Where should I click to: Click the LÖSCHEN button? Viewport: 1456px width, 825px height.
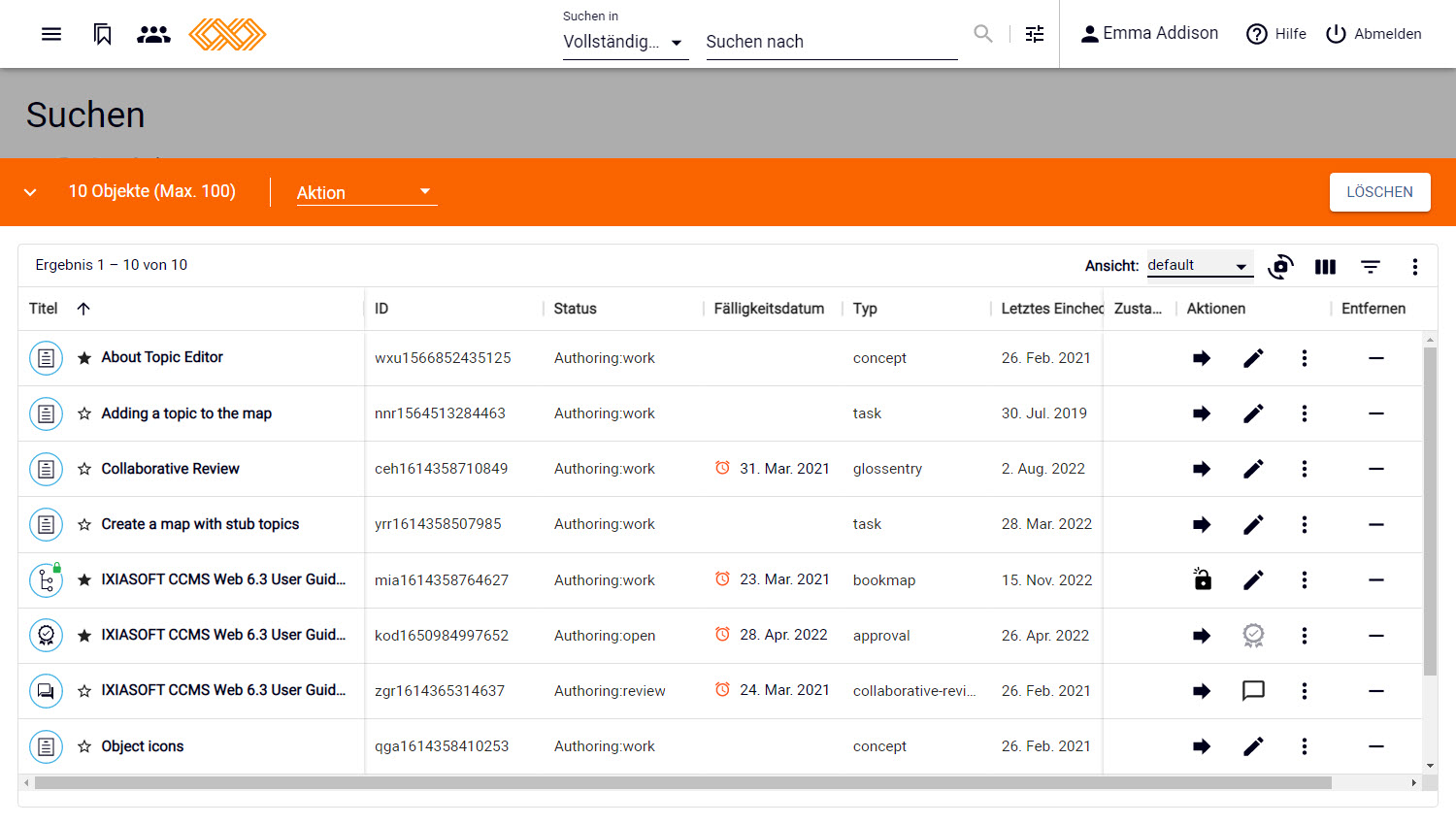coord(1379,192)
